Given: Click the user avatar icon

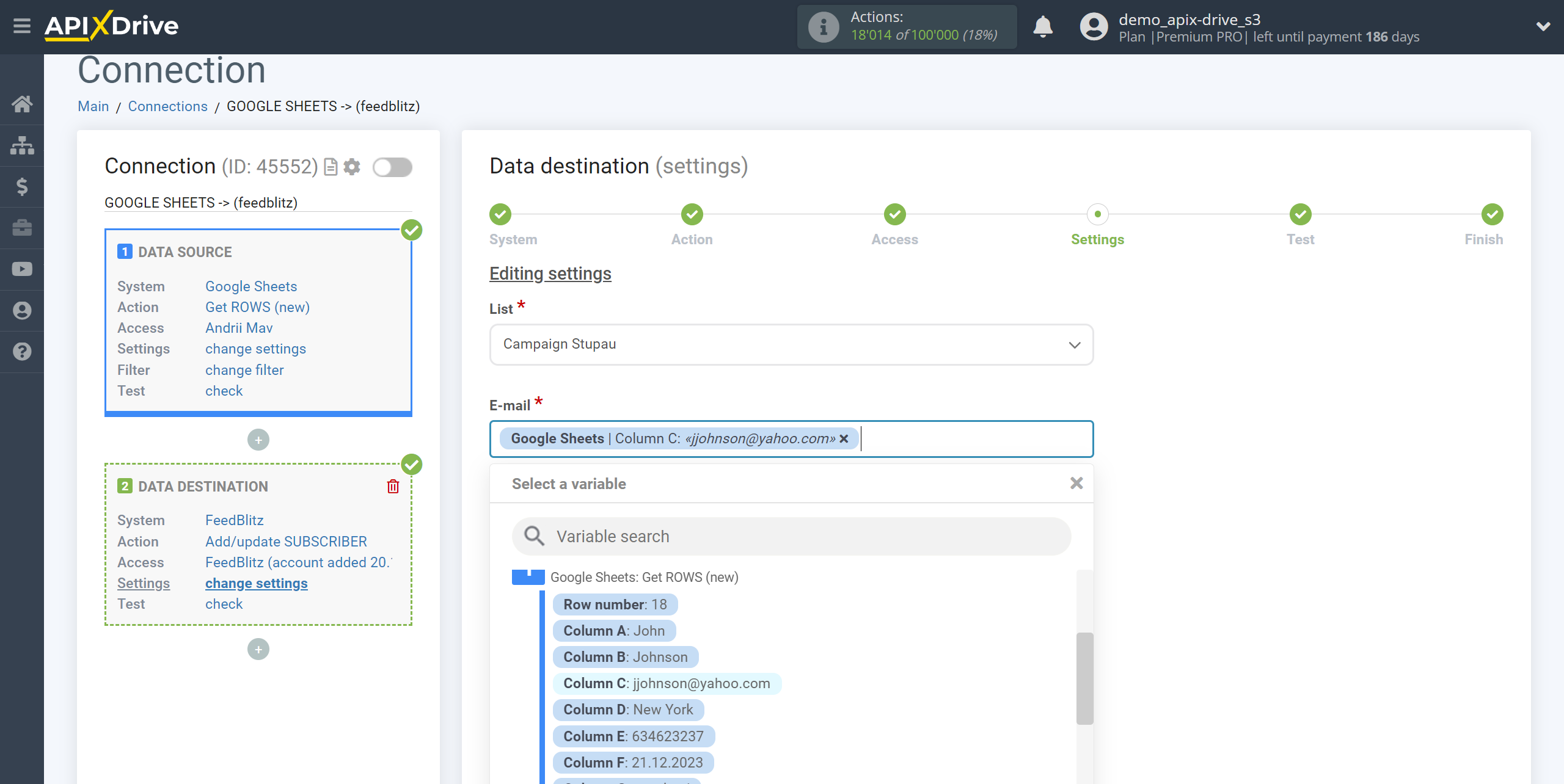Looking at the screenshot, I should click(x=1094, y=27).
